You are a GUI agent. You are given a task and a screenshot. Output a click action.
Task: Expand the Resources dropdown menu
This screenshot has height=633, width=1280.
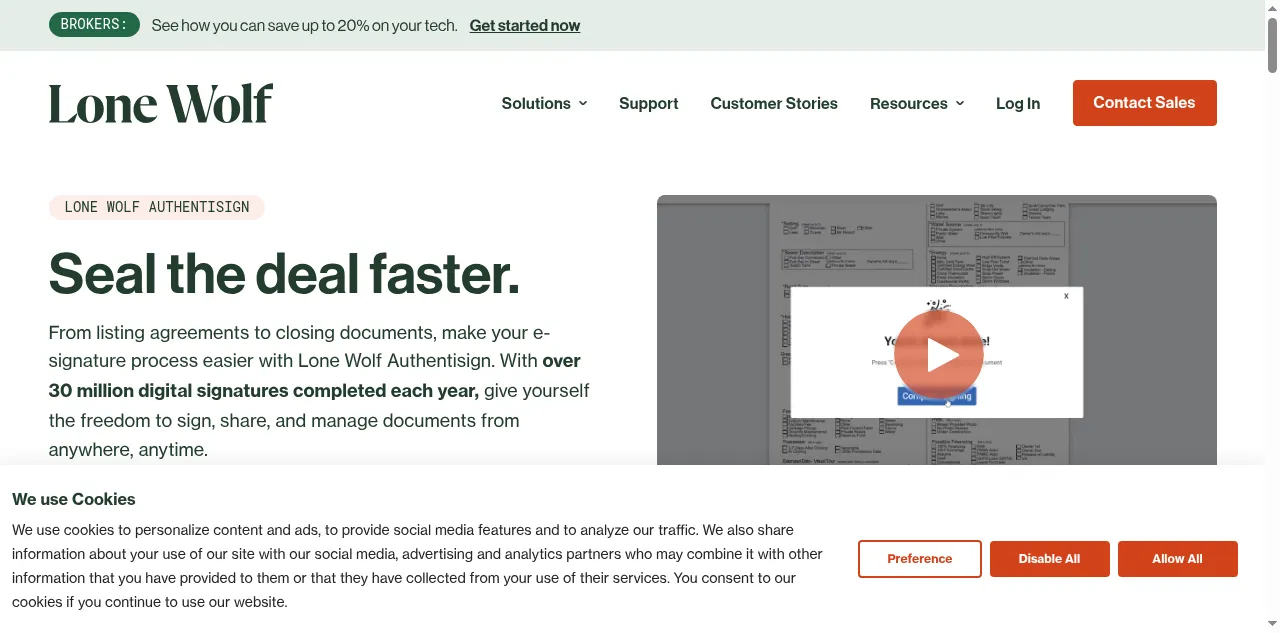click(x=917, y=103)
